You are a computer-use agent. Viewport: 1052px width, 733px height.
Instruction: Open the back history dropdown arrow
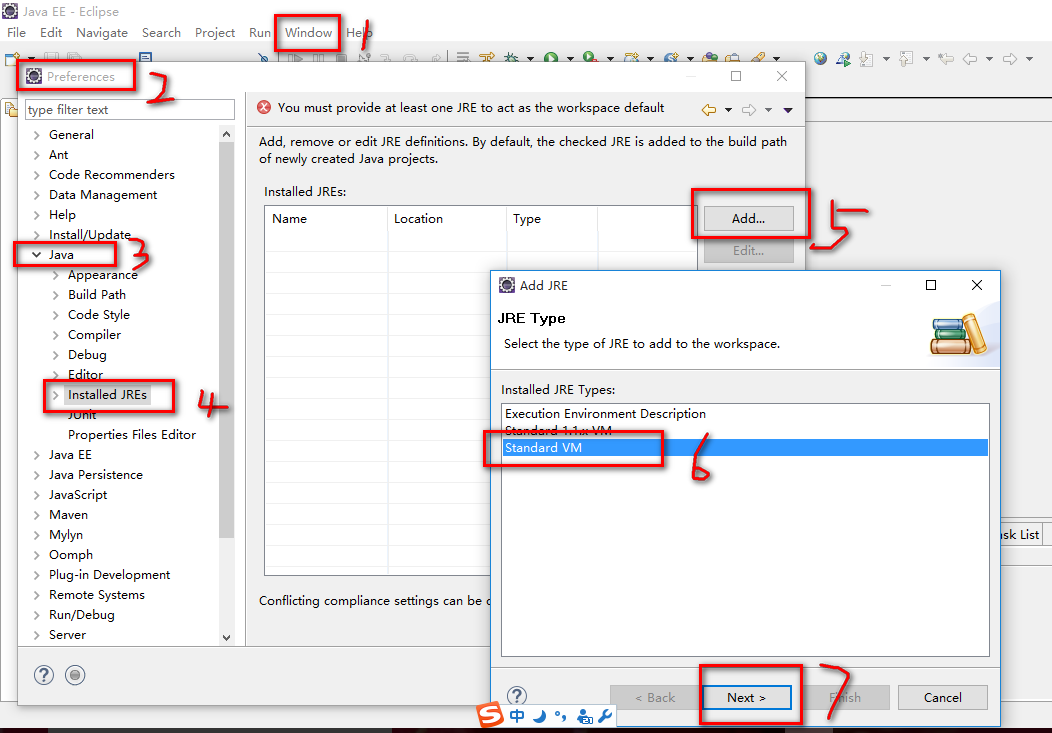click(x=728, y=110)
